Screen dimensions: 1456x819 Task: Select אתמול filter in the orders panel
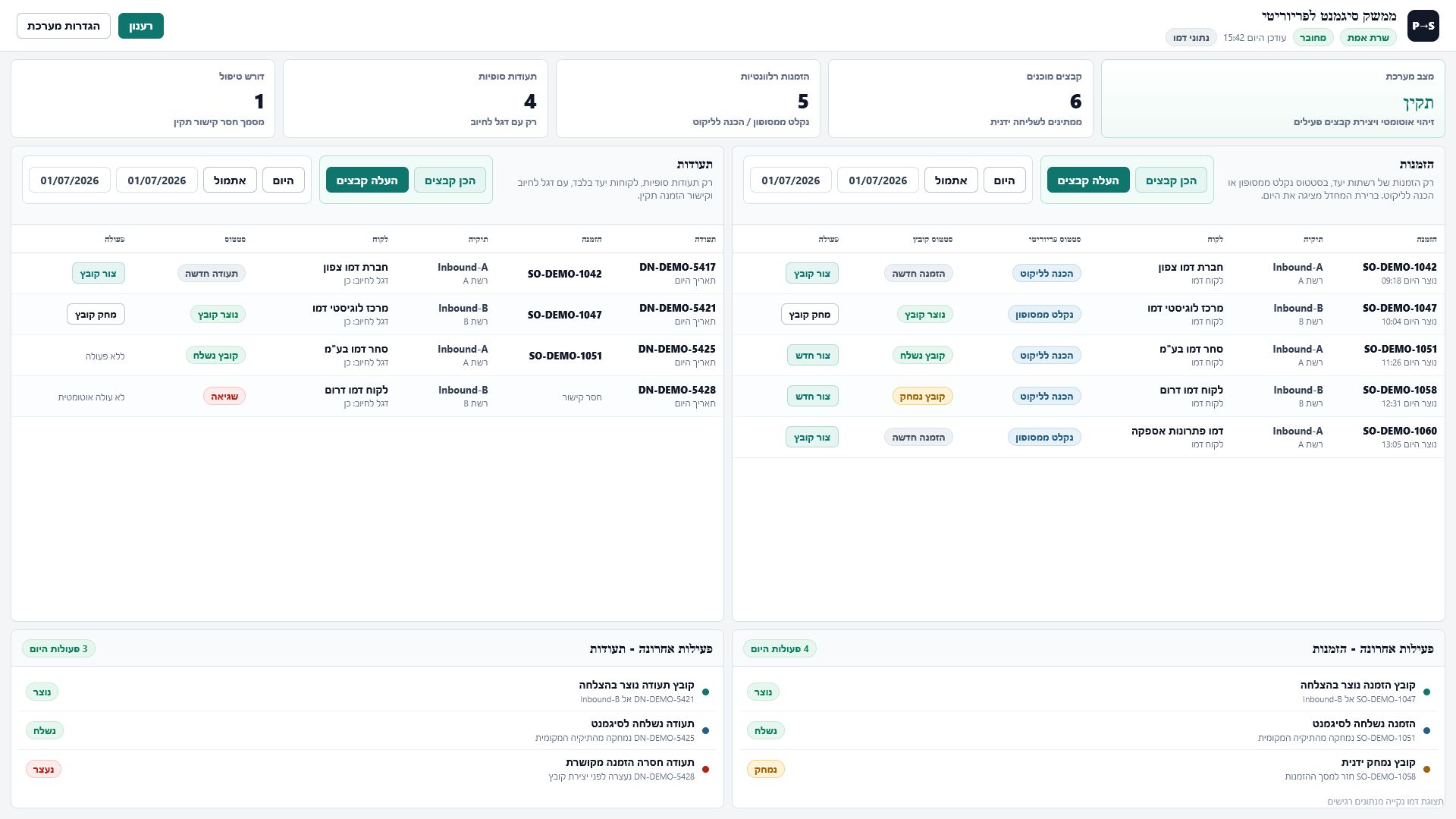coord(951,180)
